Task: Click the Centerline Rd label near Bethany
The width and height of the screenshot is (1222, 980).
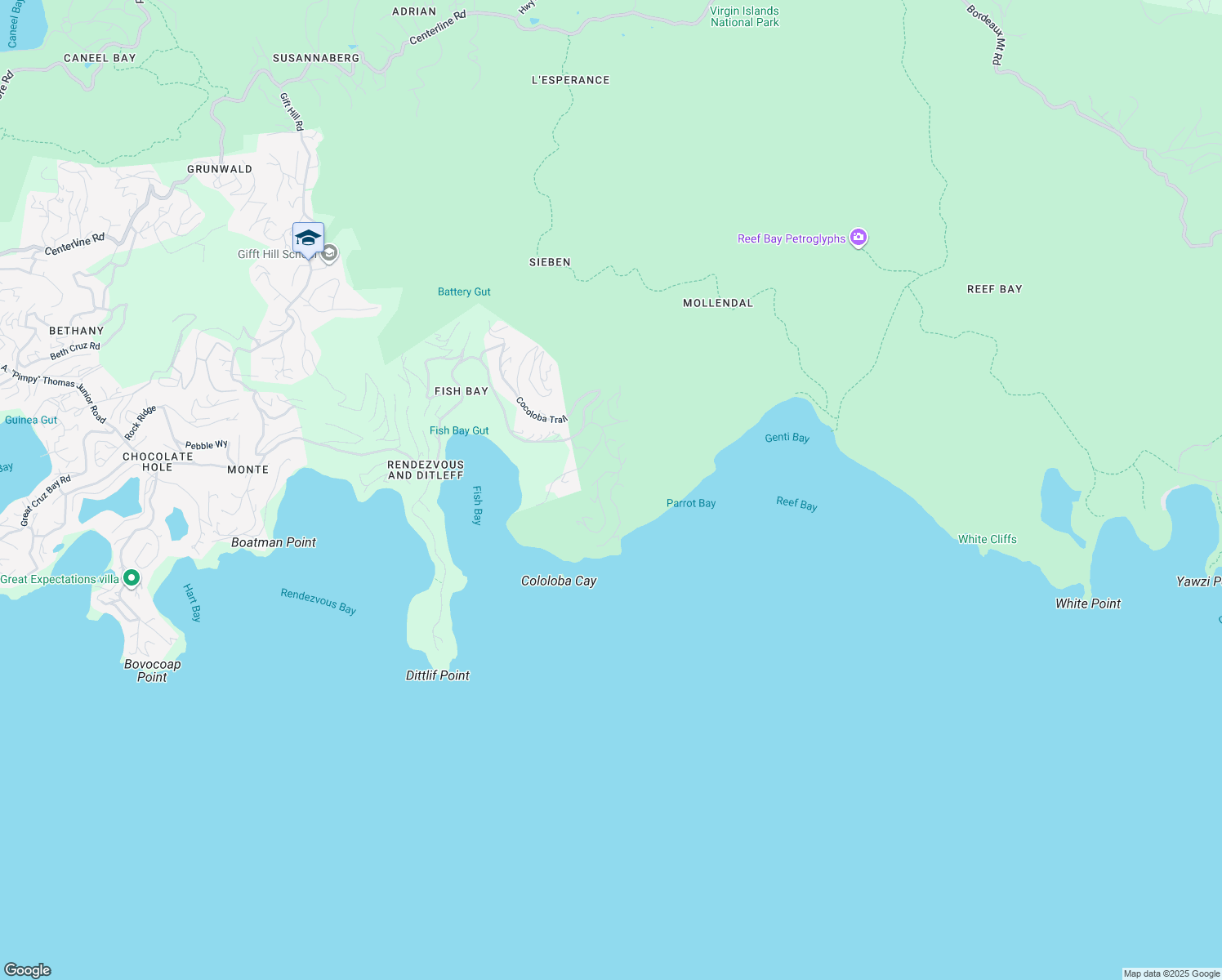Action: (75, 244)
